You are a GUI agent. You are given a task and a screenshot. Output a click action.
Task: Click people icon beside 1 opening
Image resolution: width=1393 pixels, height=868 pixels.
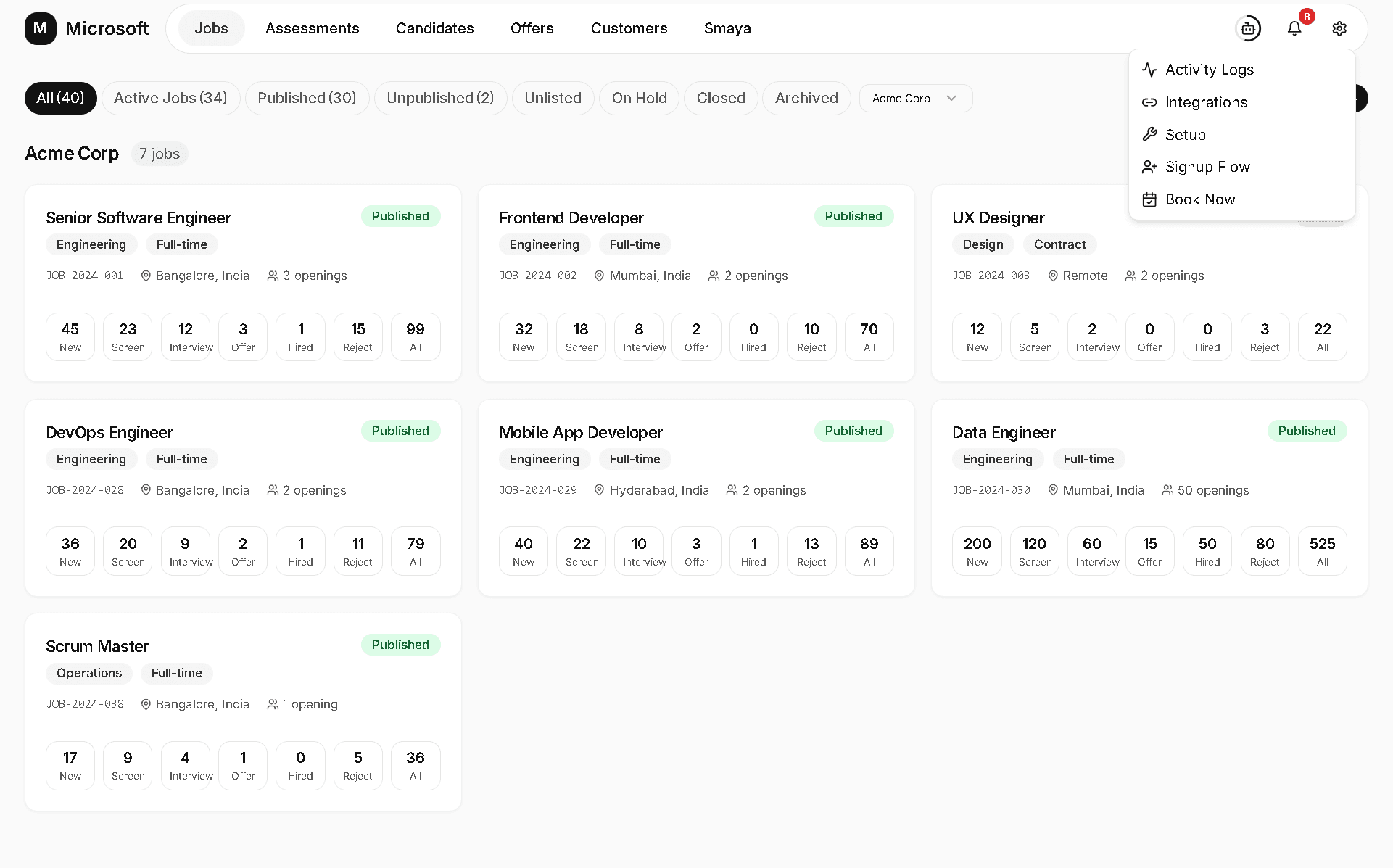(273, 704)
